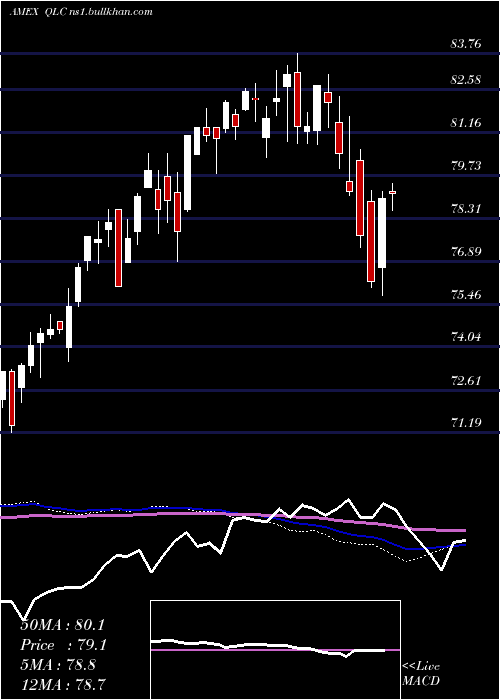
Task: Click the <<Live MACD label
Action: coord(421,673)
